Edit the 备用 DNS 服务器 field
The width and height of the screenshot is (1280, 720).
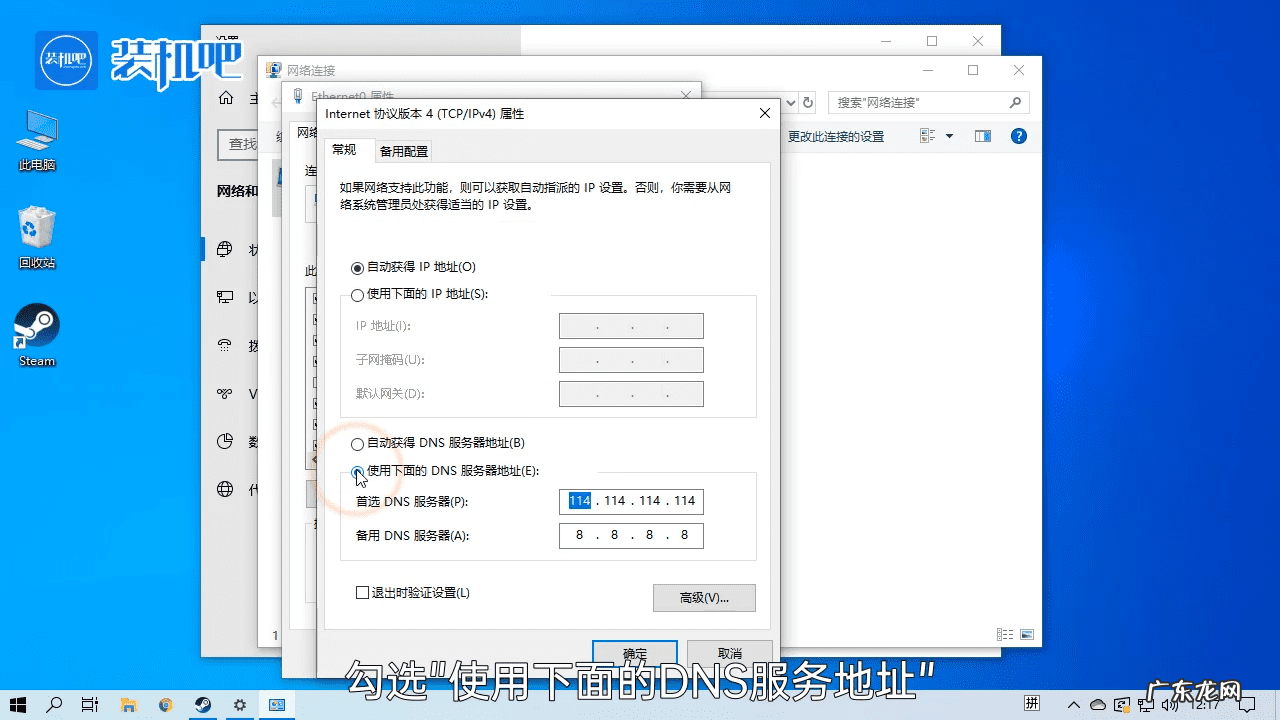coord(631,535)
